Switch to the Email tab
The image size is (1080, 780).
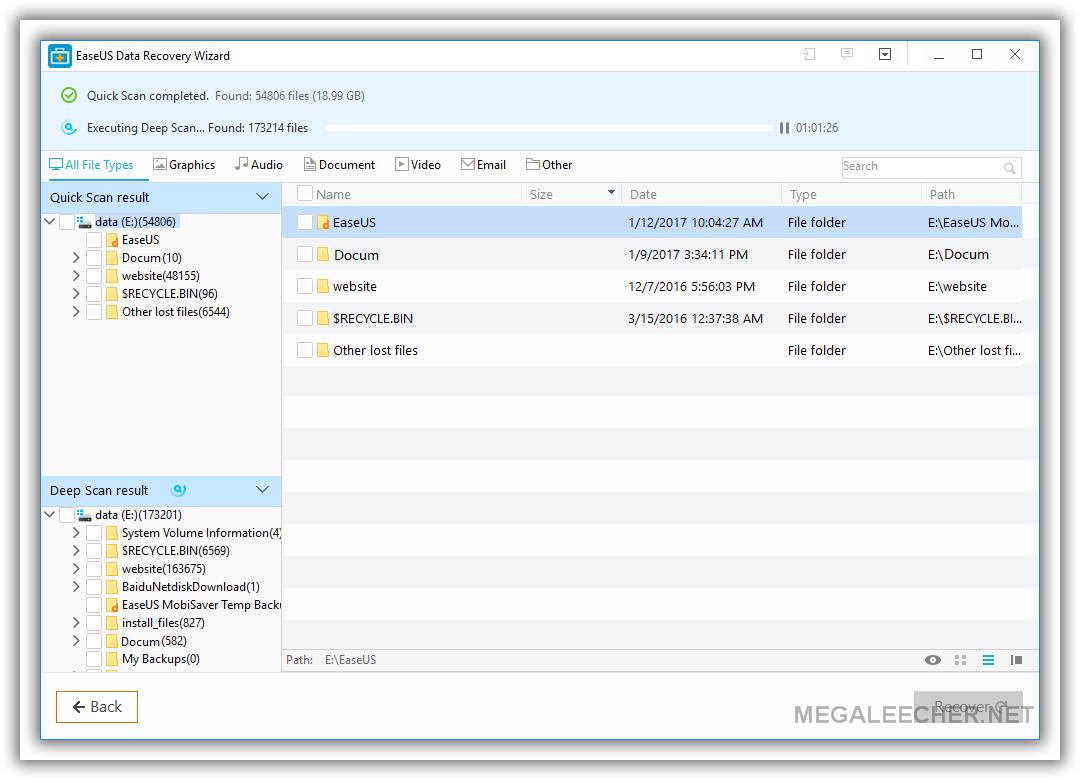(x=484, y=165)
